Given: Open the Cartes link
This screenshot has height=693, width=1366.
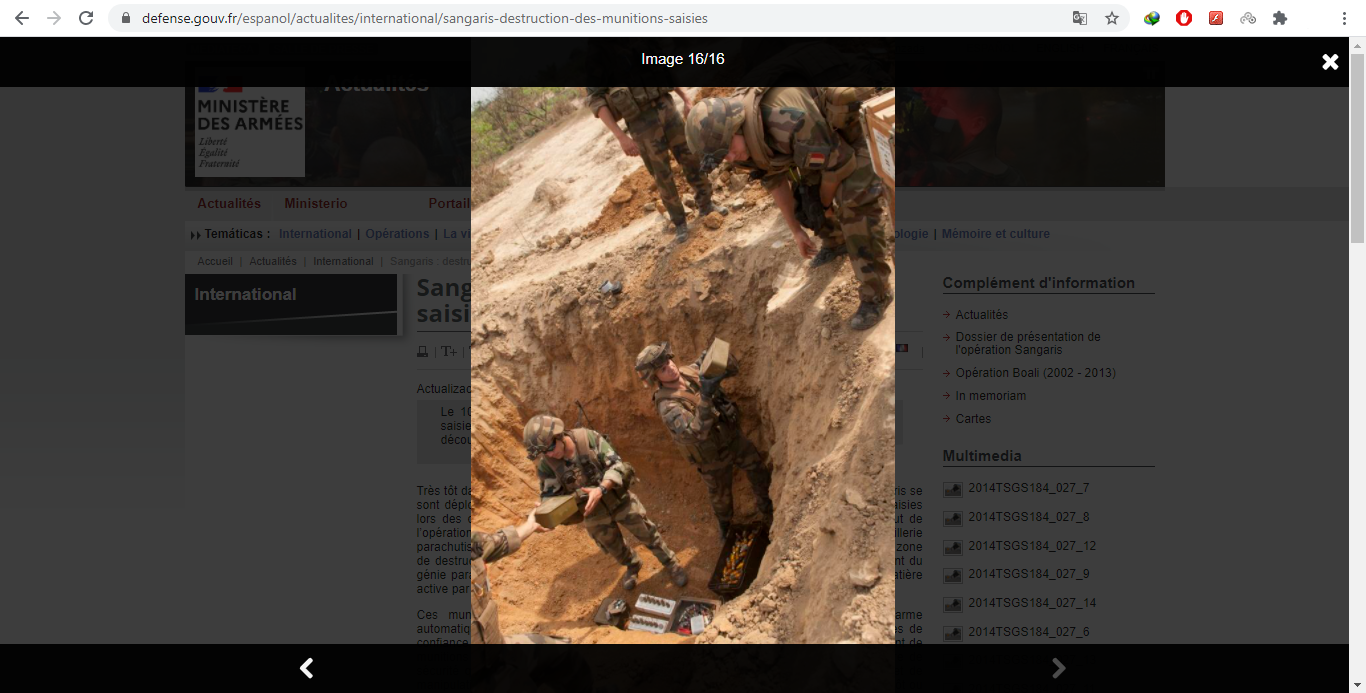Looking at the screenshot, I should click(x=973, y=419).
